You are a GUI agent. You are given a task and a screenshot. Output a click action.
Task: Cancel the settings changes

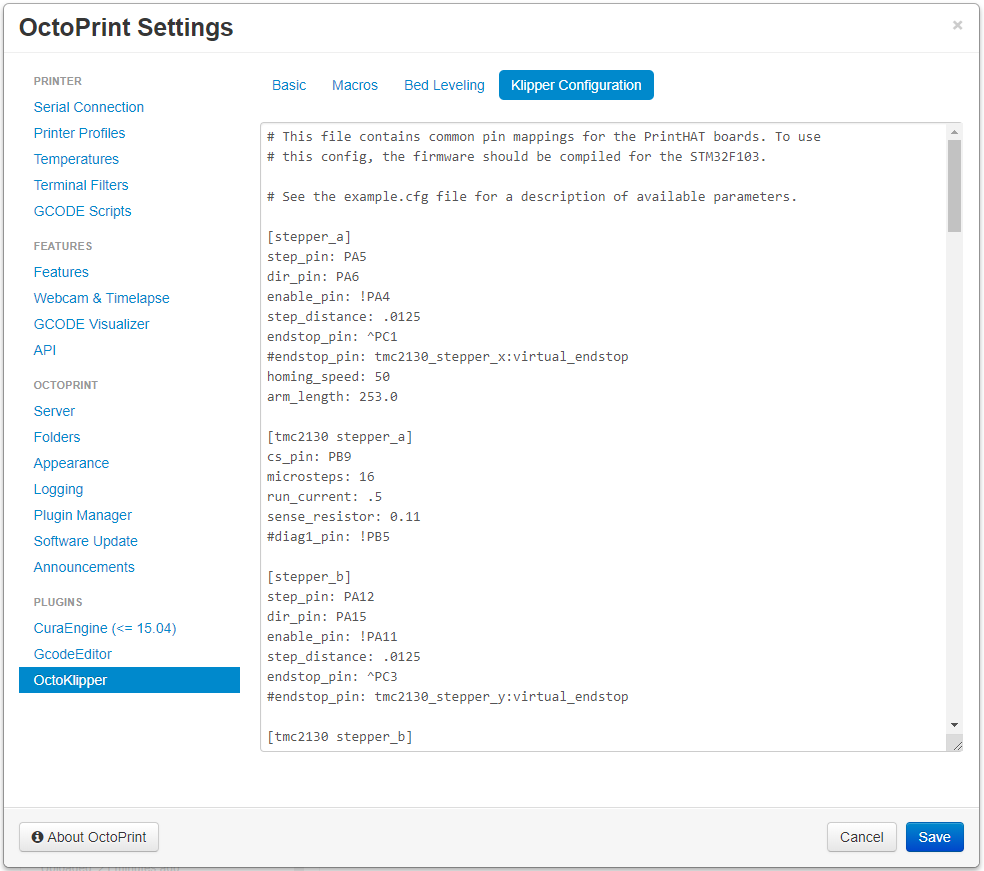[x=862, y=837]
